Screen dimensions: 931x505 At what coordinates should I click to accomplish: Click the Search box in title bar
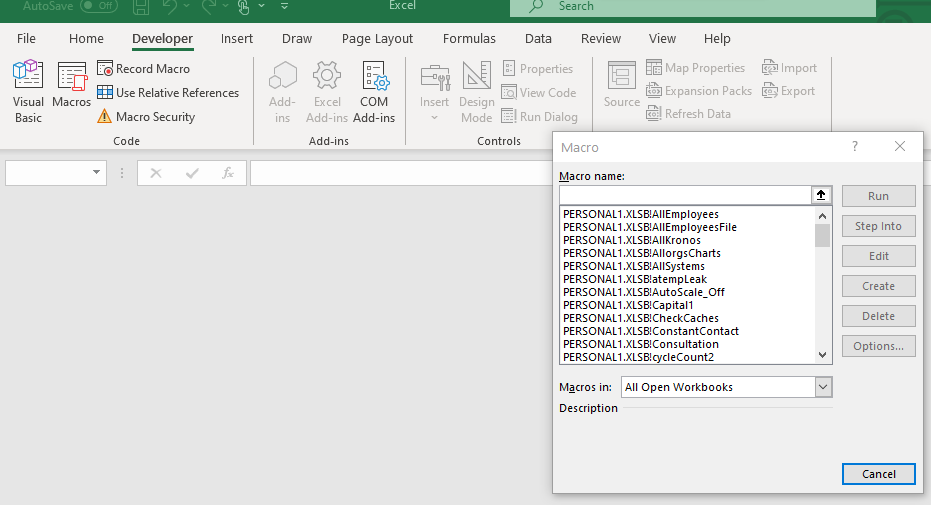[693, 7]
